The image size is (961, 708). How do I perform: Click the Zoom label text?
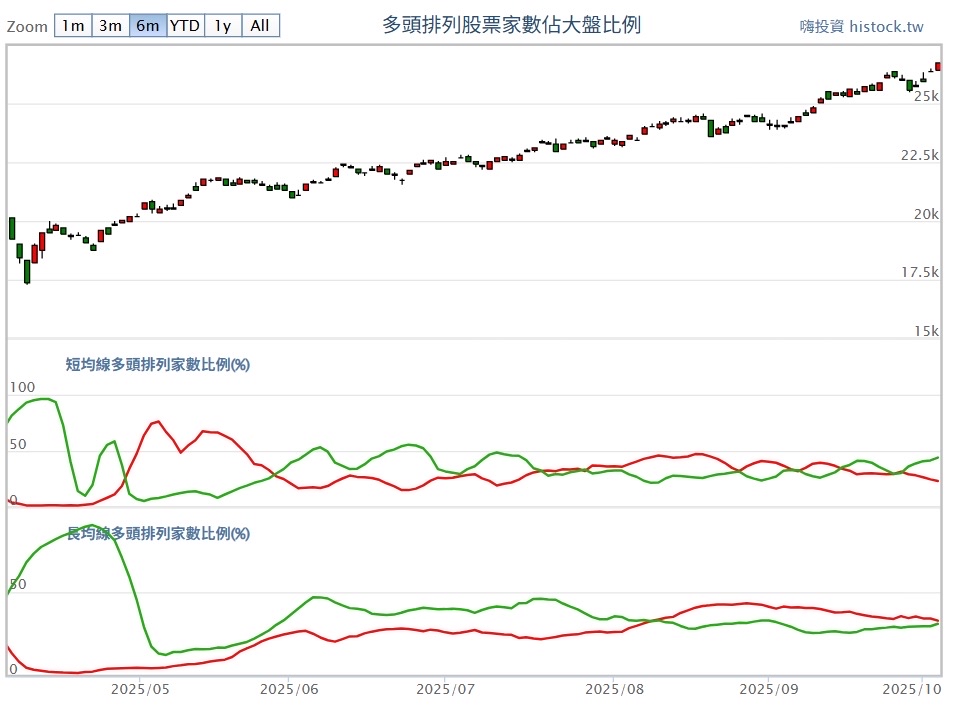pyautogui.click(x=27, y=27)
